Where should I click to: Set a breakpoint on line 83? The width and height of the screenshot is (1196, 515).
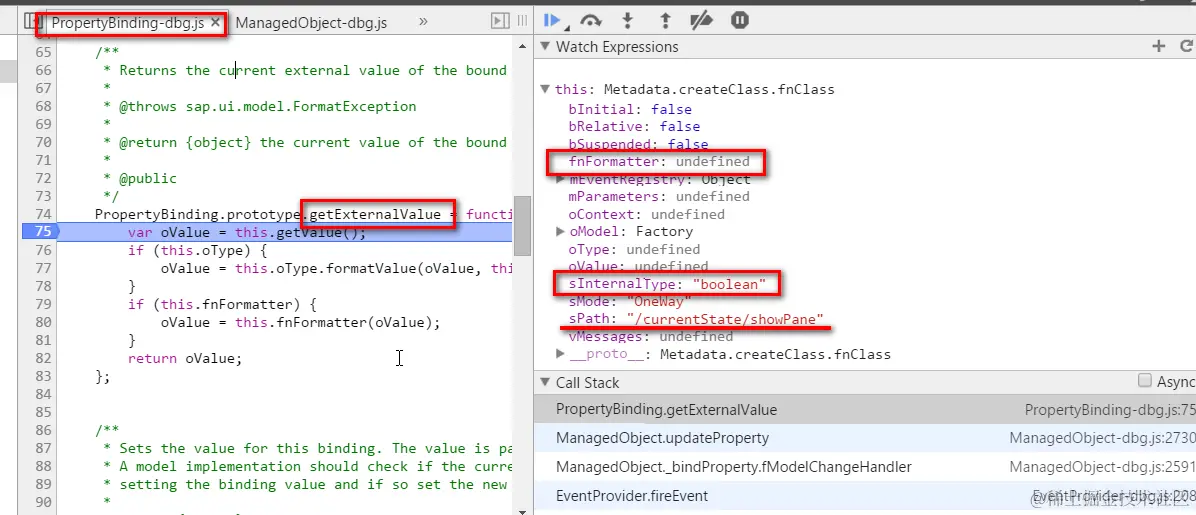(x=43, y=376)
